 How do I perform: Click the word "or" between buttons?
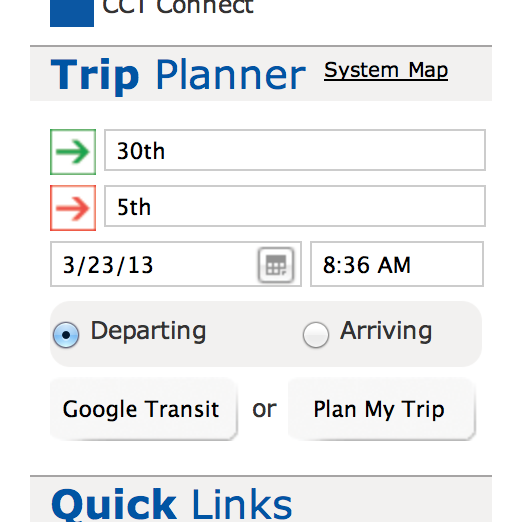(x=264, y=409)
